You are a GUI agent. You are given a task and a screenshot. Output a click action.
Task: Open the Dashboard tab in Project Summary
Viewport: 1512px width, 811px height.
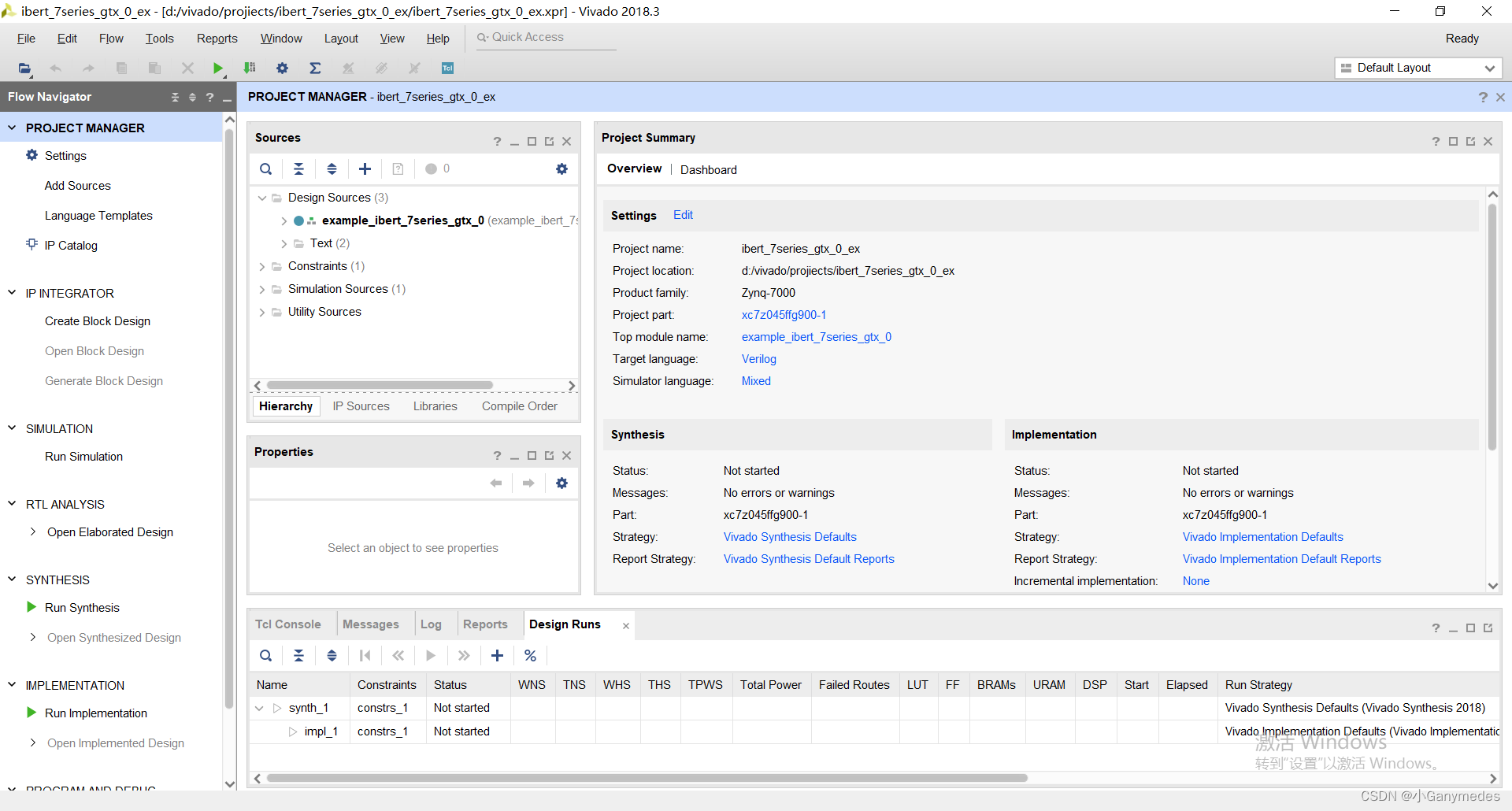tap(709, 170)
